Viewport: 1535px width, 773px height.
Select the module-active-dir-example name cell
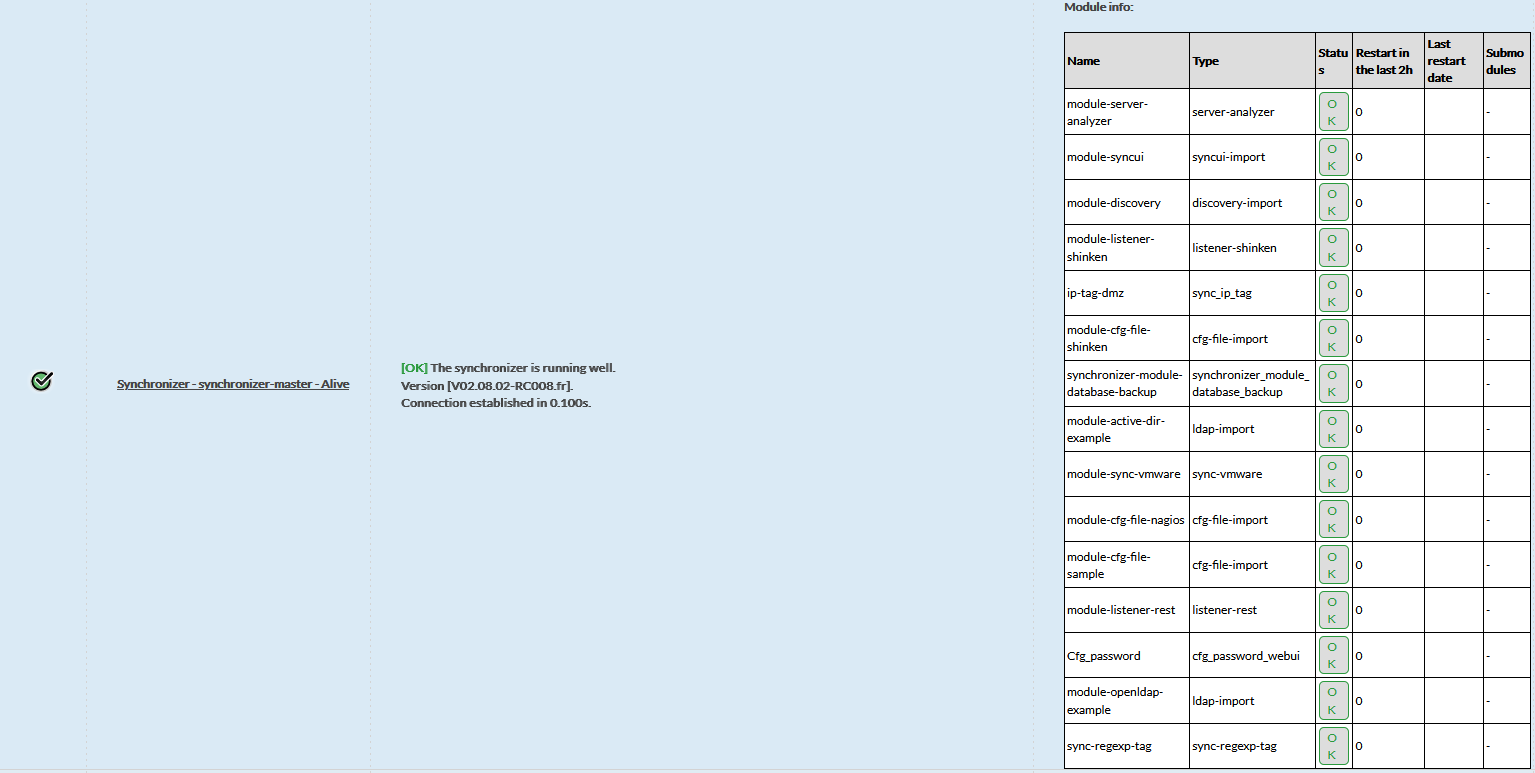pos(1102,429)
